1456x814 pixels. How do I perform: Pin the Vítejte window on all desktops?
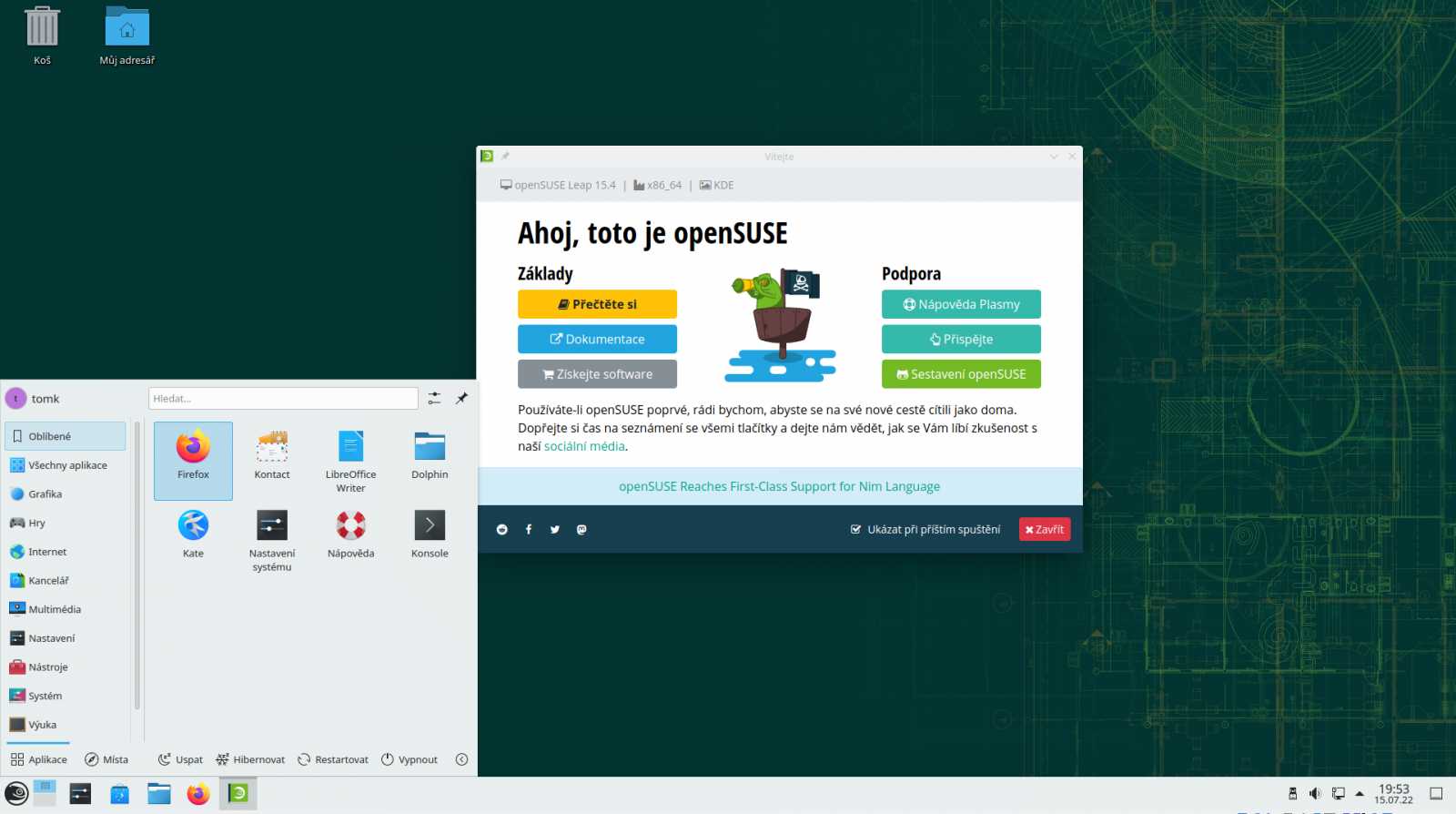(x=505, y=157)
